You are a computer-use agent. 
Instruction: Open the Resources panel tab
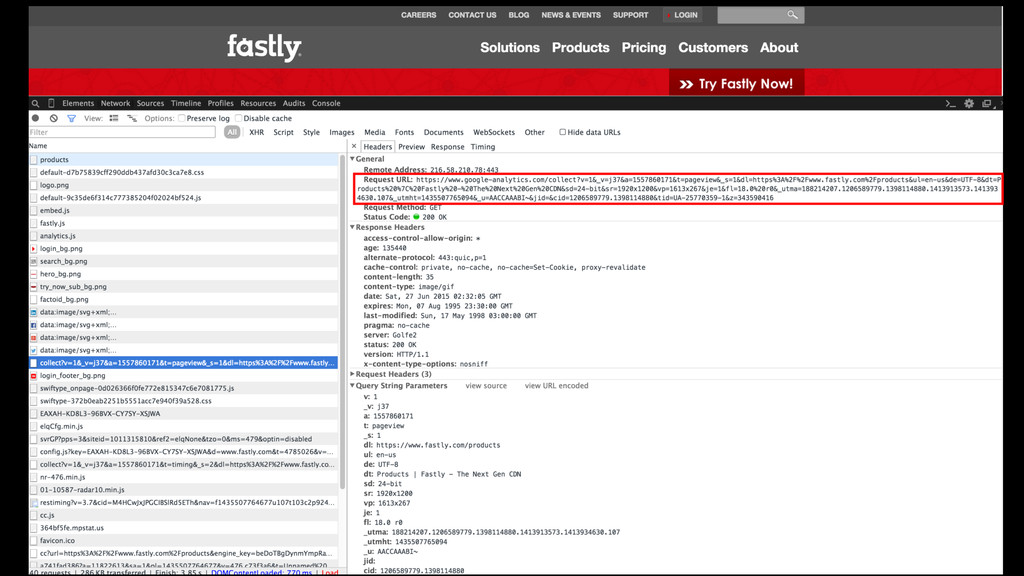click(x=258, y=103)
